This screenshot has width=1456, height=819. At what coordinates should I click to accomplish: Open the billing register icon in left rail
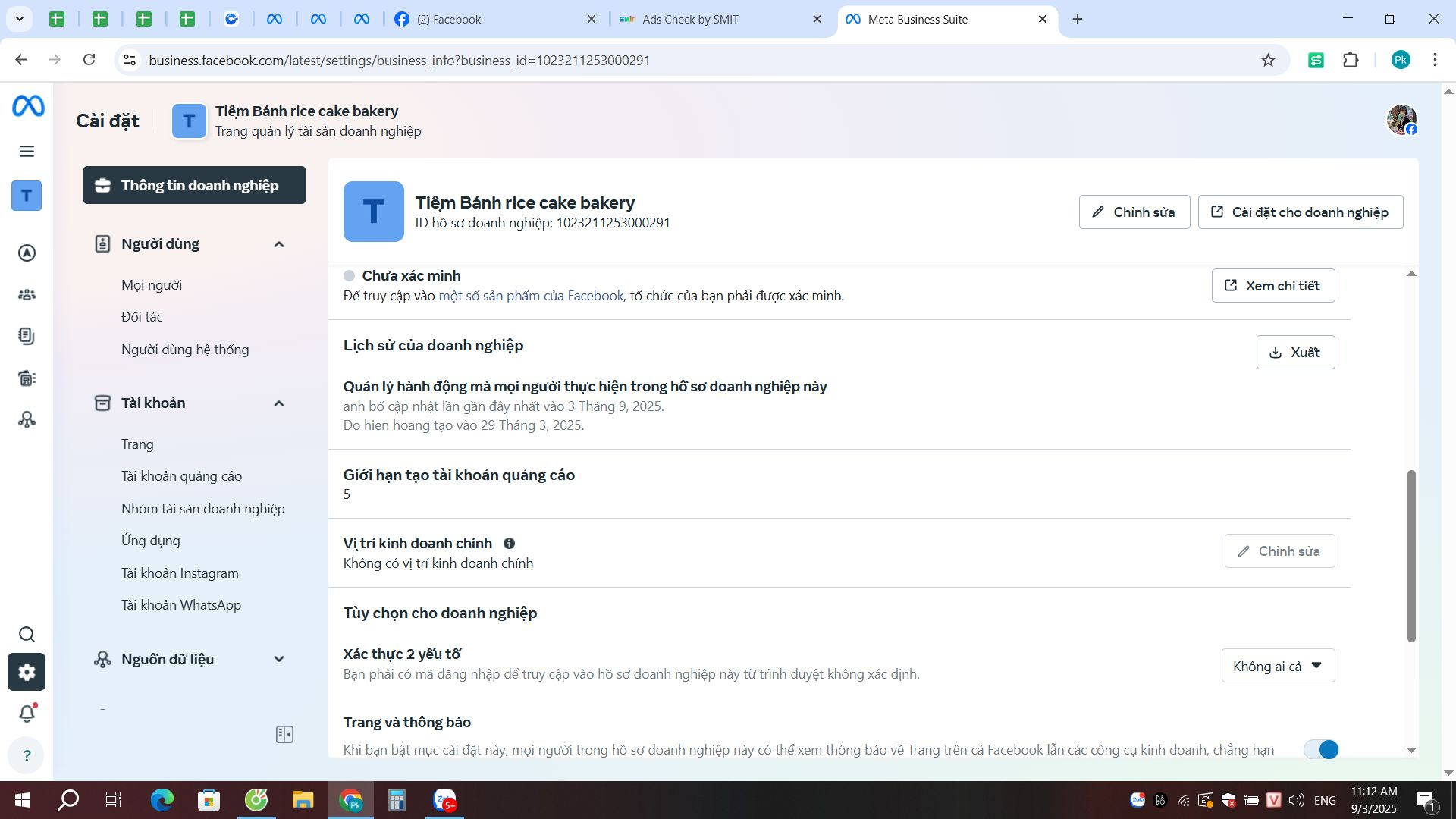(x=27, y=378)
